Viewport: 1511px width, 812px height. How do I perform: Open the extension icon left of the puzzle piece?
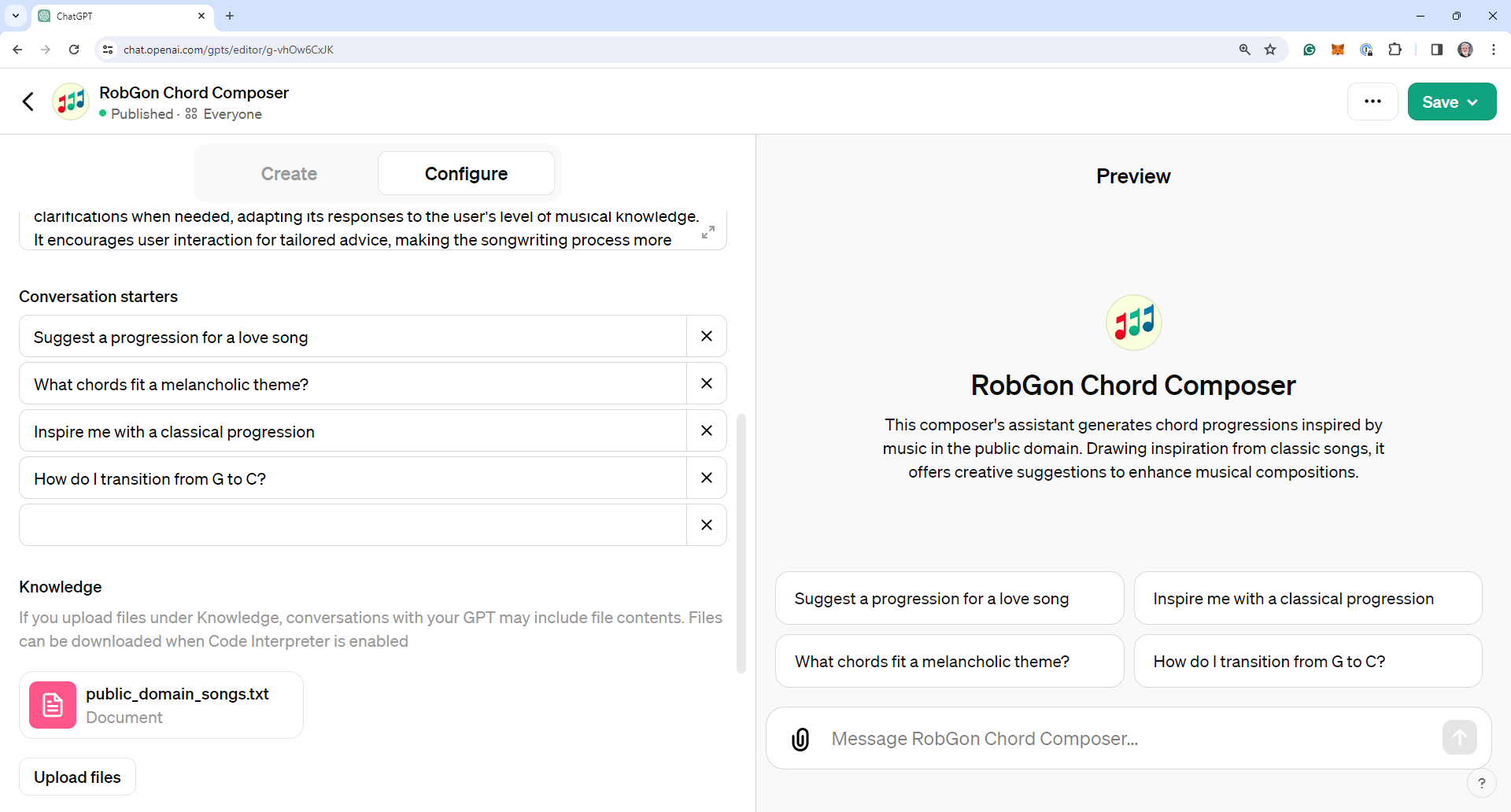(1366, 50)
